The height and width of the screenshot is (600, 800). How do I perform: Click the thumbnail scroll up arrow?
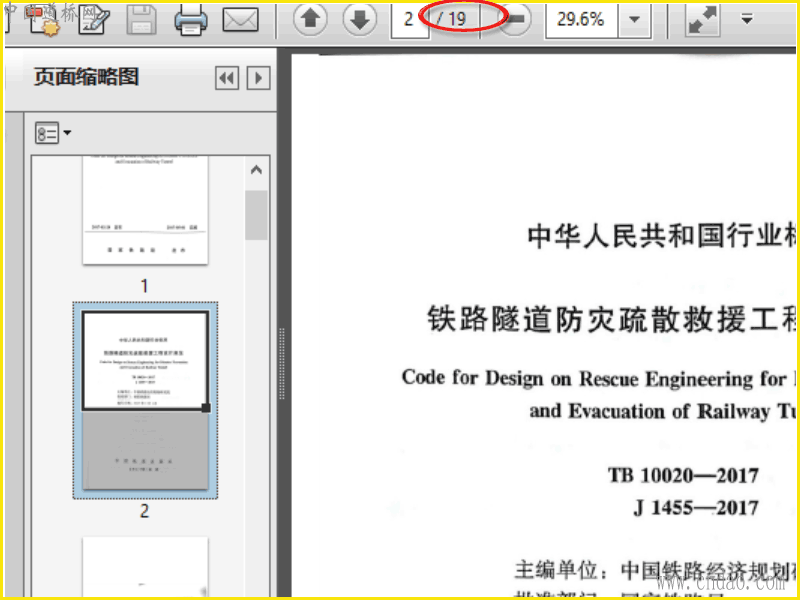click(x=256, y=170)
